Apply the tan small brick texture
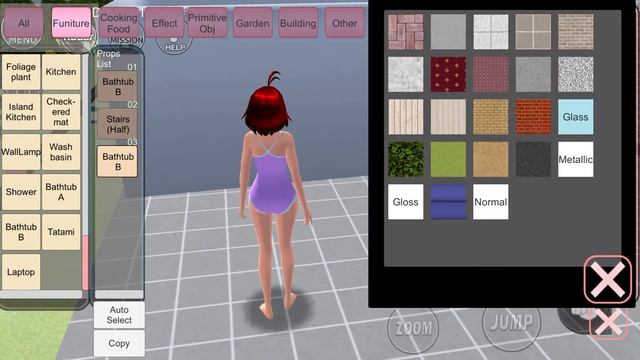 click(576, 32)
